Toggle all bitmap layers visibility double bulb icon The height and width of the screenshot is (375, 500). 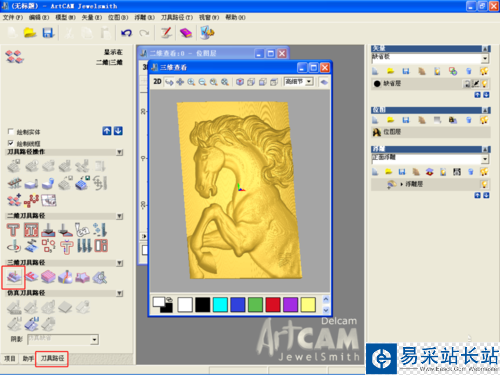click(x=484, y=120)
